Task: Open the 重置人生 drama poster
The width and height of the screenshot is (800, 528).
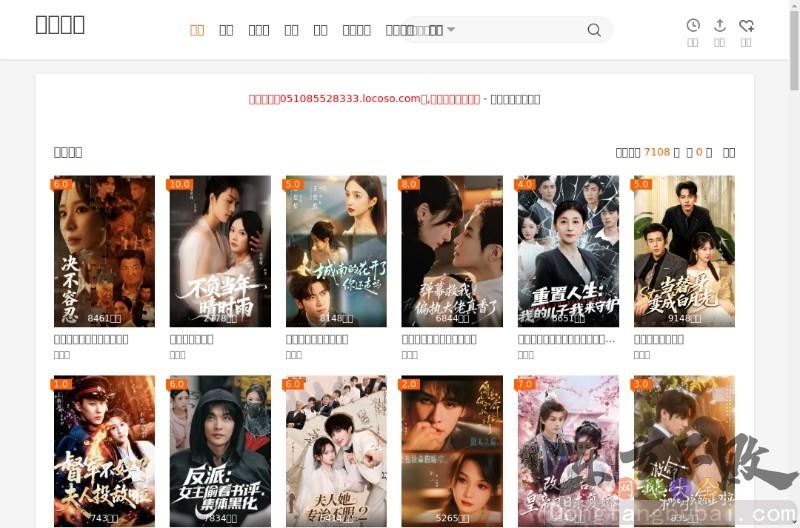Action: point(568,251)
